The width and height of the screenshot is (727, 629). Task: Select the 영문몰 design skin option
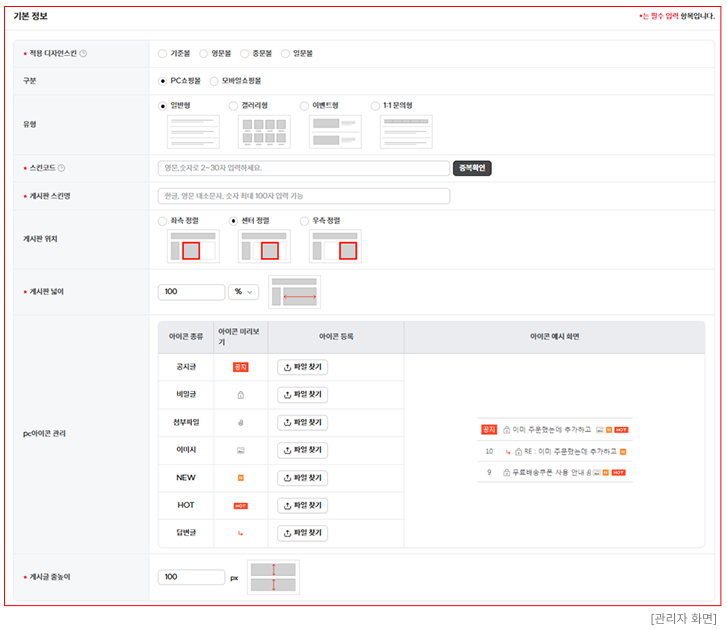click(x=204, y=52)
